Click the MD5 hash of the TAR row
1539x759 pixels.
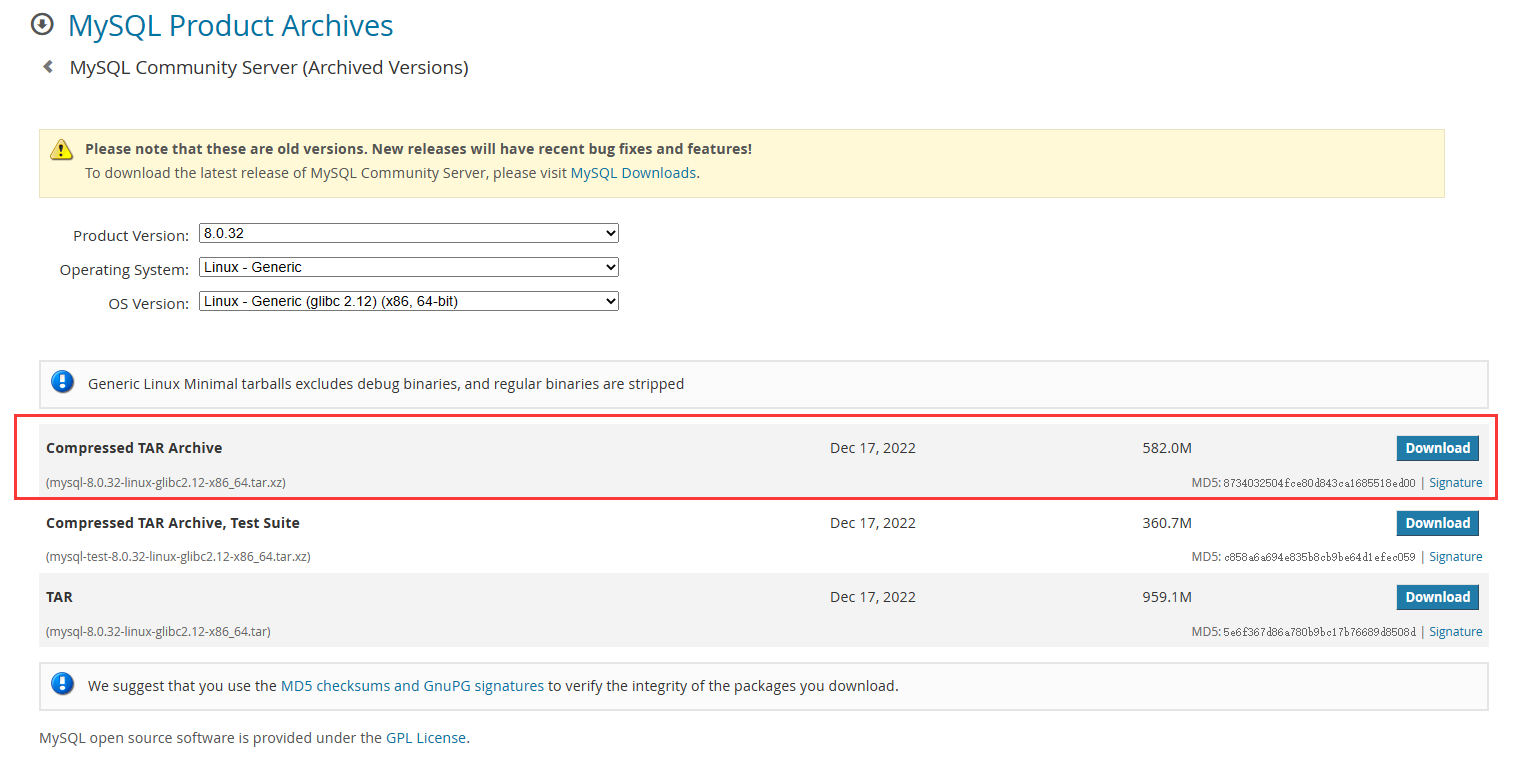[1319, 632]
